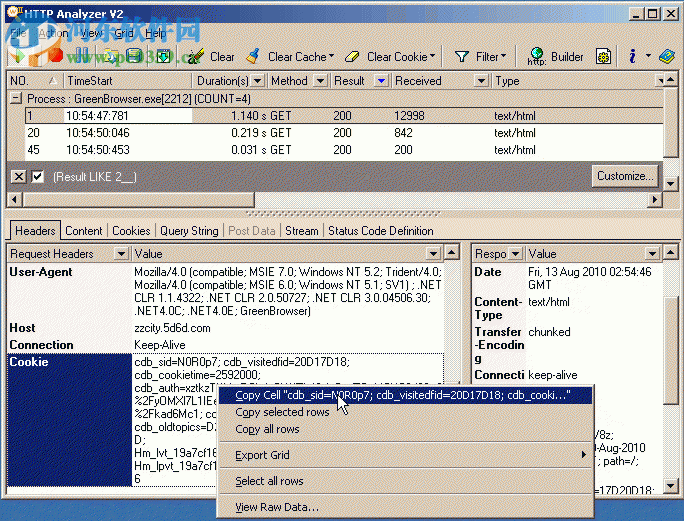Viewport: 684px width, 521px height.
Task: Click the Filter funnel icon
Action: [462, 57]
